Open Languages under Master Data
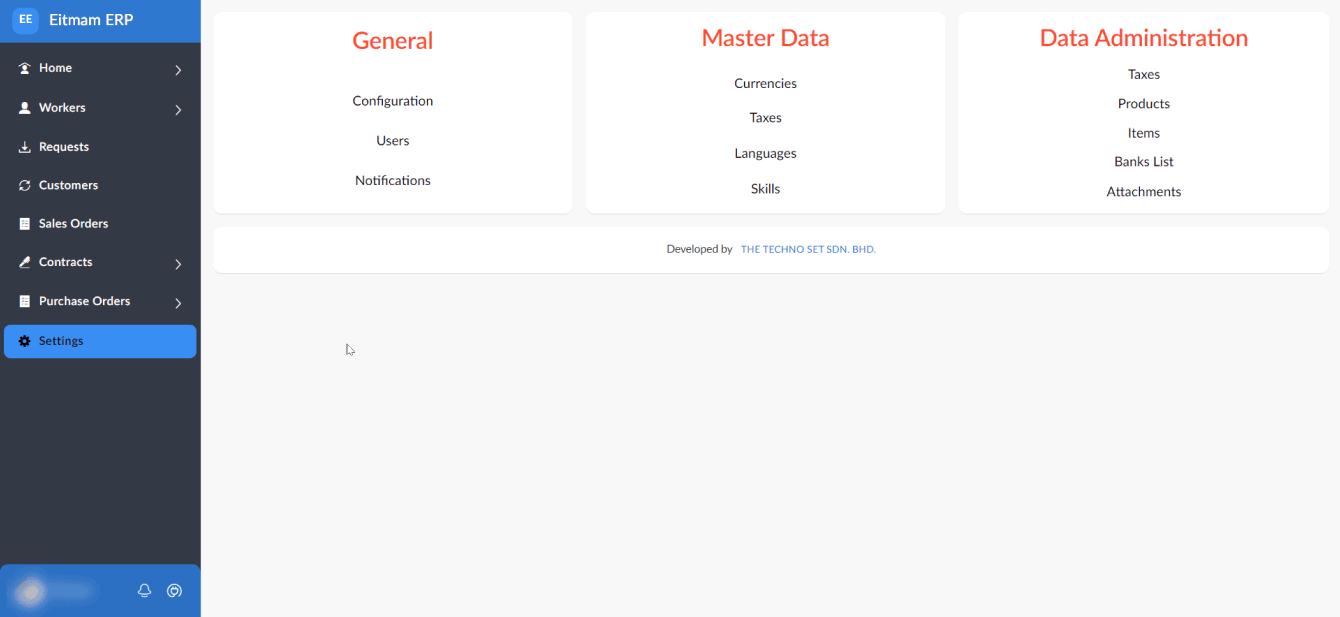This screenshot has height=617, width=1340. point(765,154)
